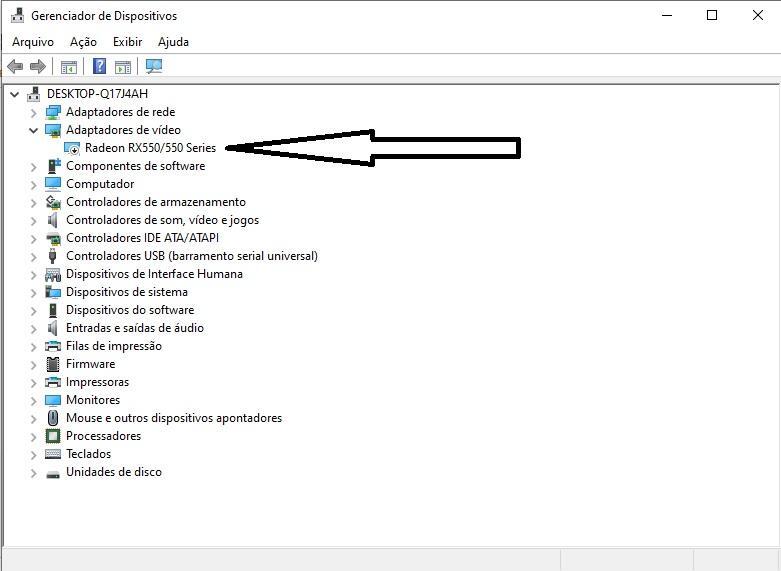Screen dimensions: 781x571
Task: Maximize the Gerenciador de Dispositivos window
Action: pos(712,15)
